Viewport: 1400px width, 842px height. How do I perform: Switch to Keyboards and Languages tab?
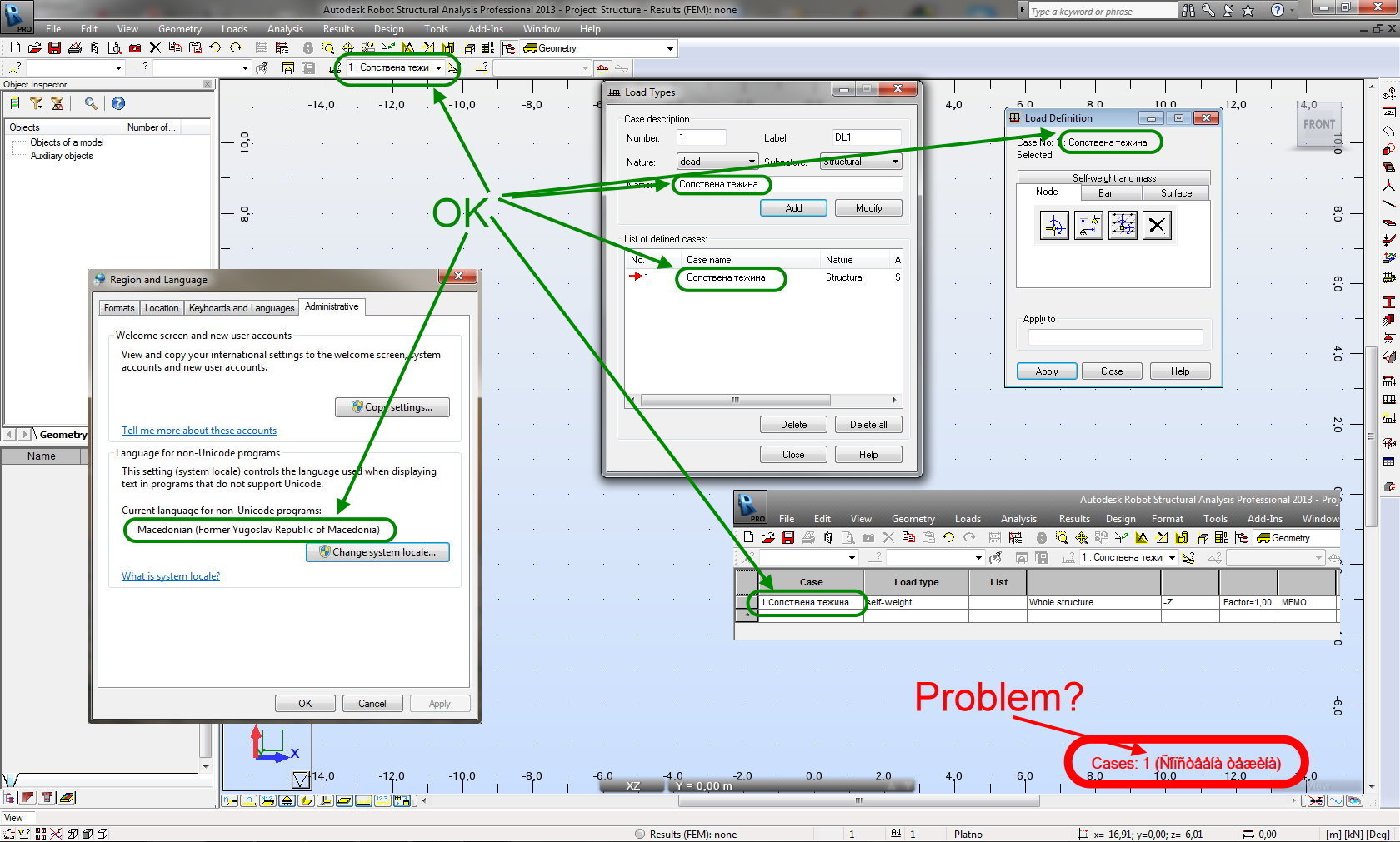click(242, 308)
